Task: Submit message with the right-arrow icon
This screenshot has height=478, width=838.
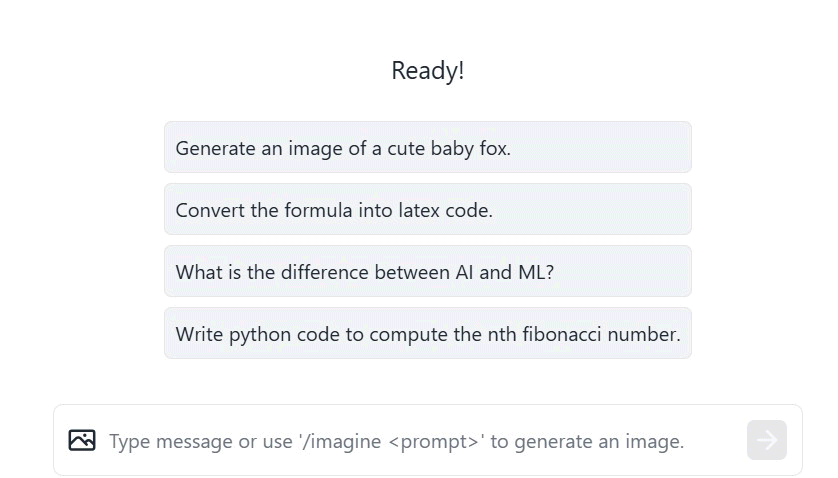Action: click(766, 440)
